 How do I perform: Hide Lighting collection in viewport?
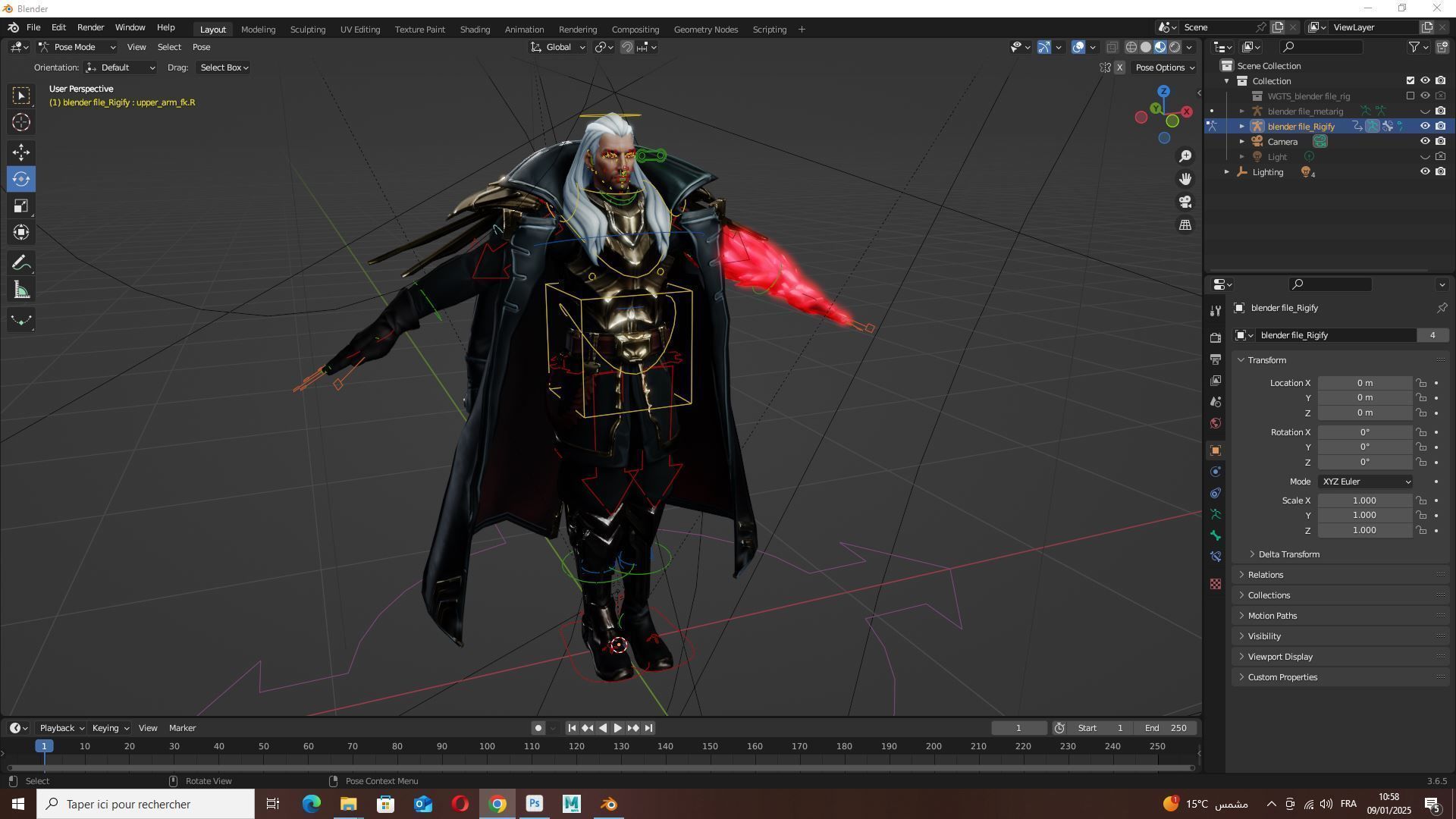[1425, 171]
